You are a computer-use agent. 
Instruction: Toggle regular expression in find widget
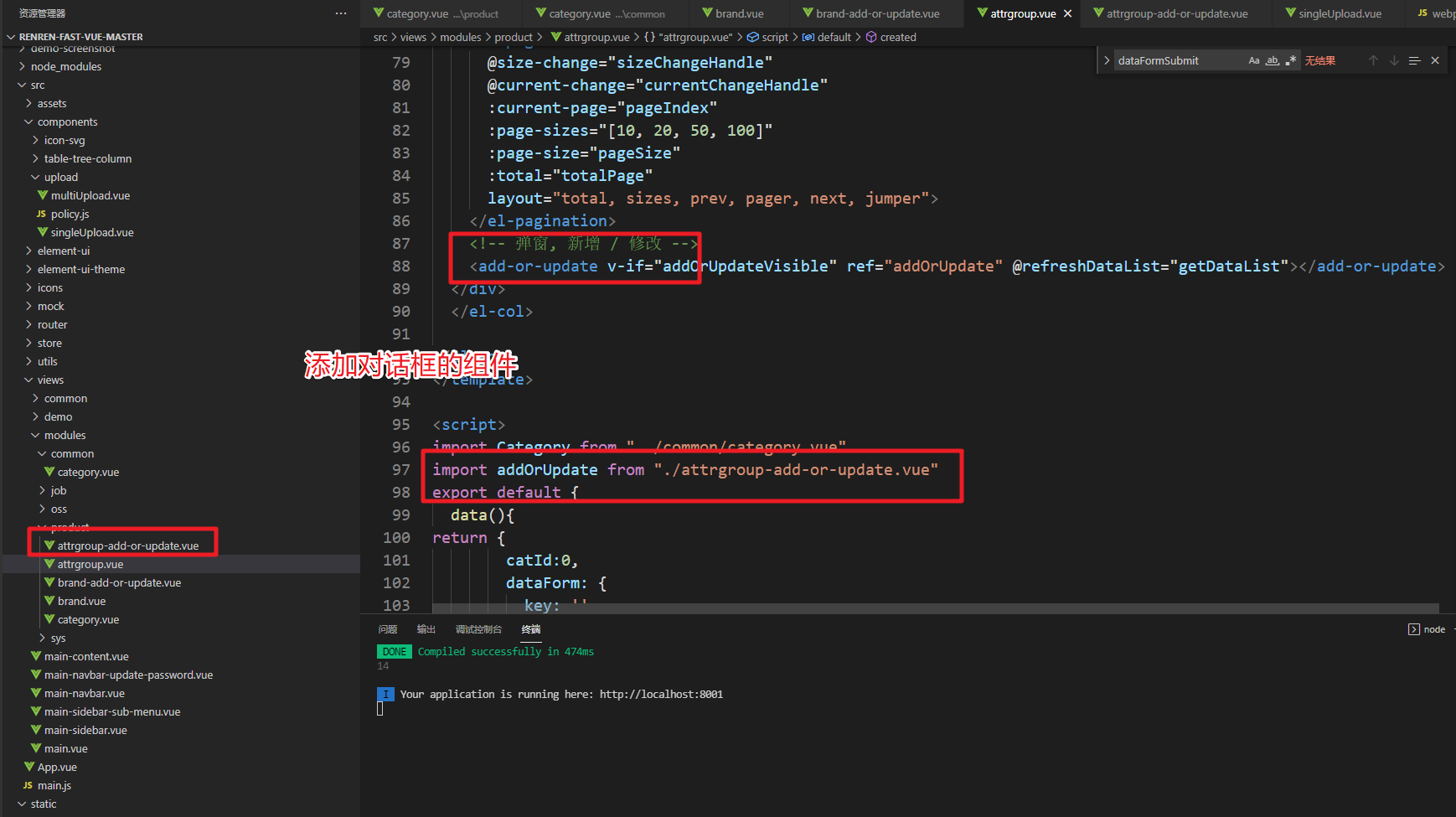coord(1291,60)
